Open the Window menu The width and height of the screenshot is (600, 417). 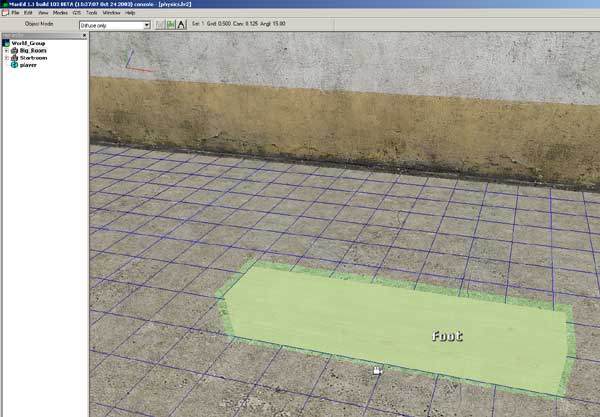coord(111,13)
